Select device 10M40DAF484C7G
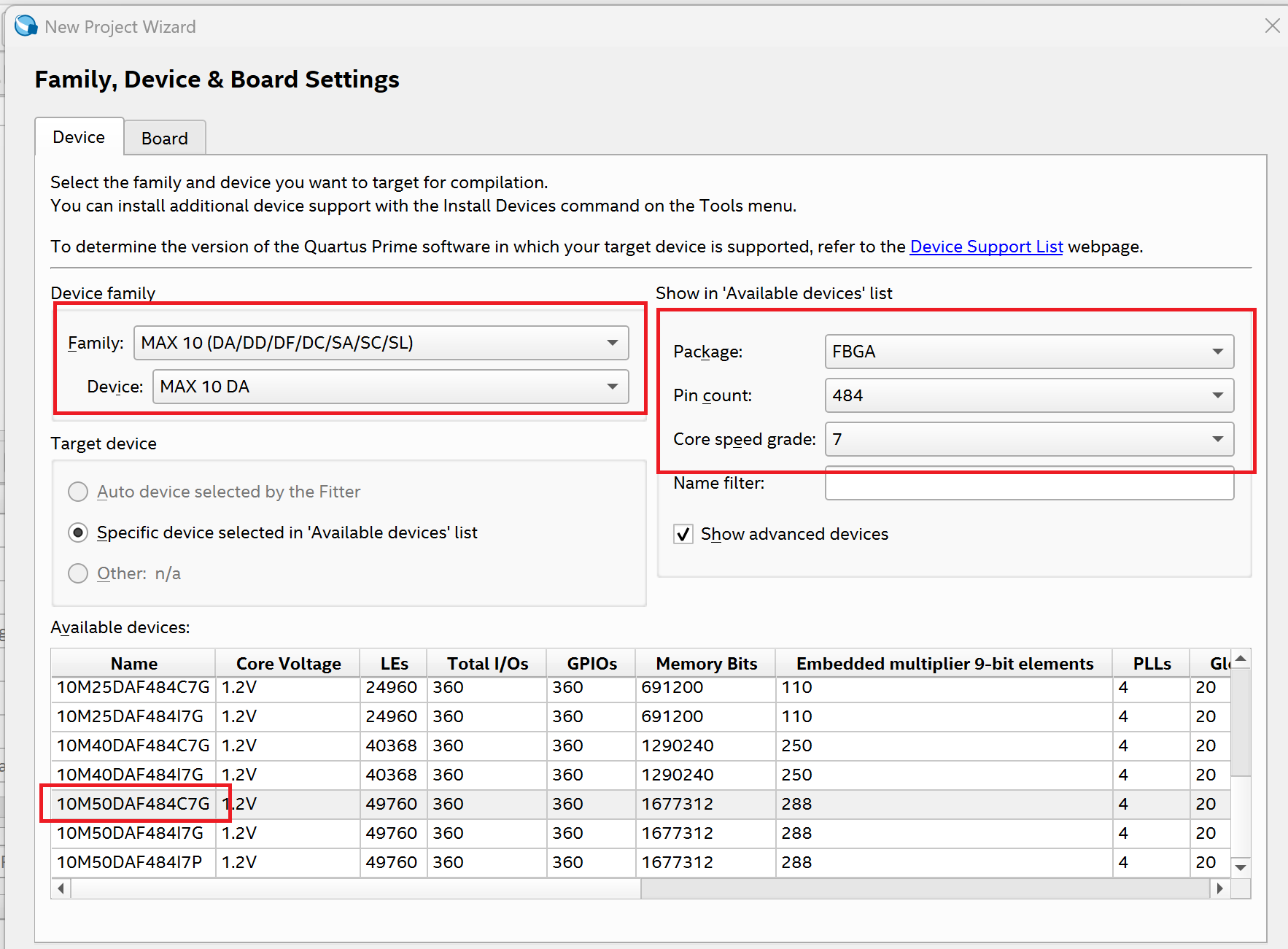The width and height of the screenshot is (1288, 949). 133,745
